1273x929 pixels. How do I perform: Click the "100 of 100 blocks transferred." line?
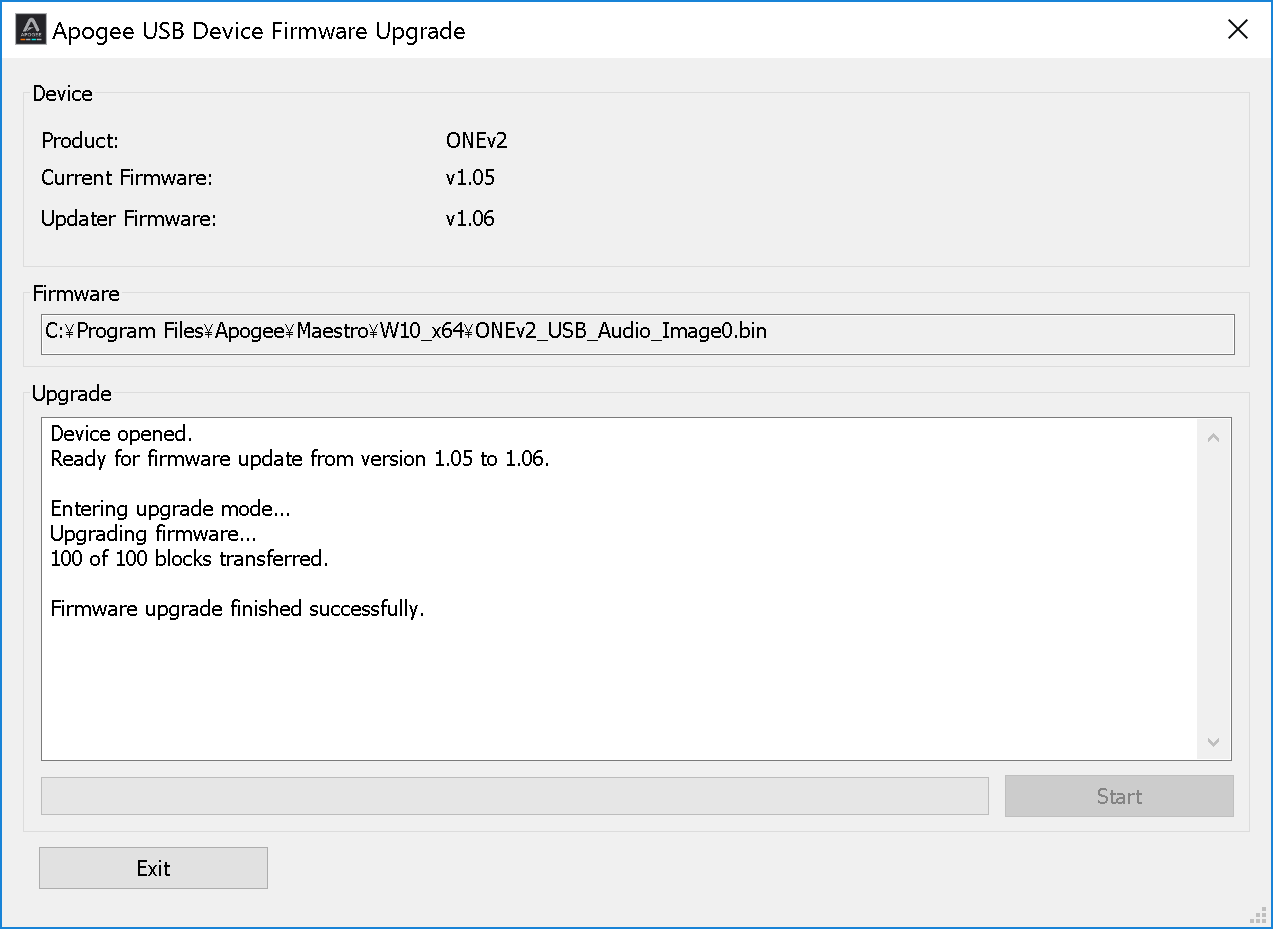point(189,558)
